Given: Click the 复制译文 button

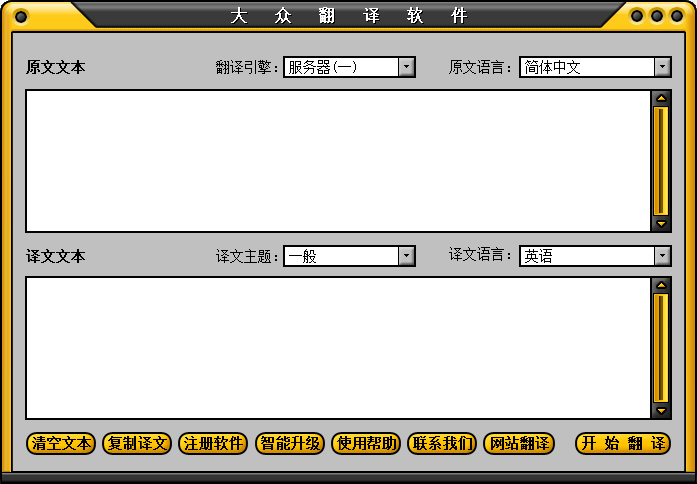Looking at the screenshot, I should (137, 444).
